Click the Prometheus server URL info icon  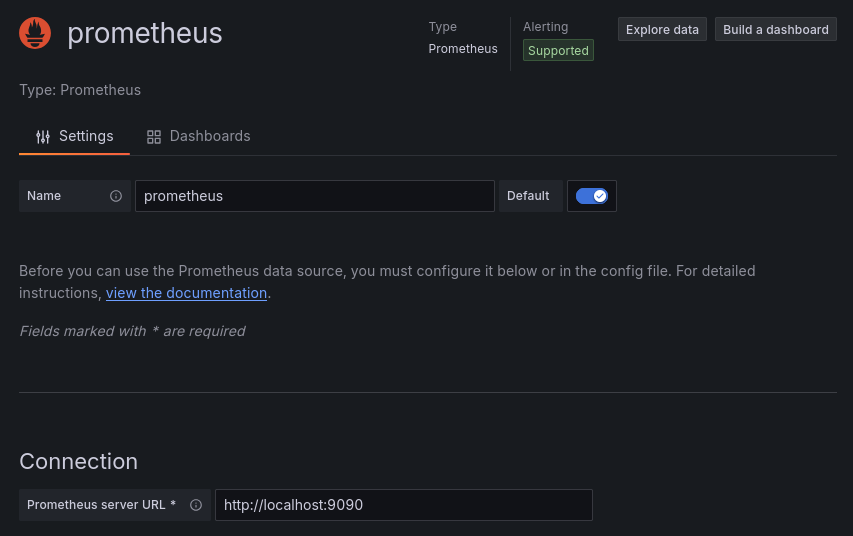click(x=196, y=505)
